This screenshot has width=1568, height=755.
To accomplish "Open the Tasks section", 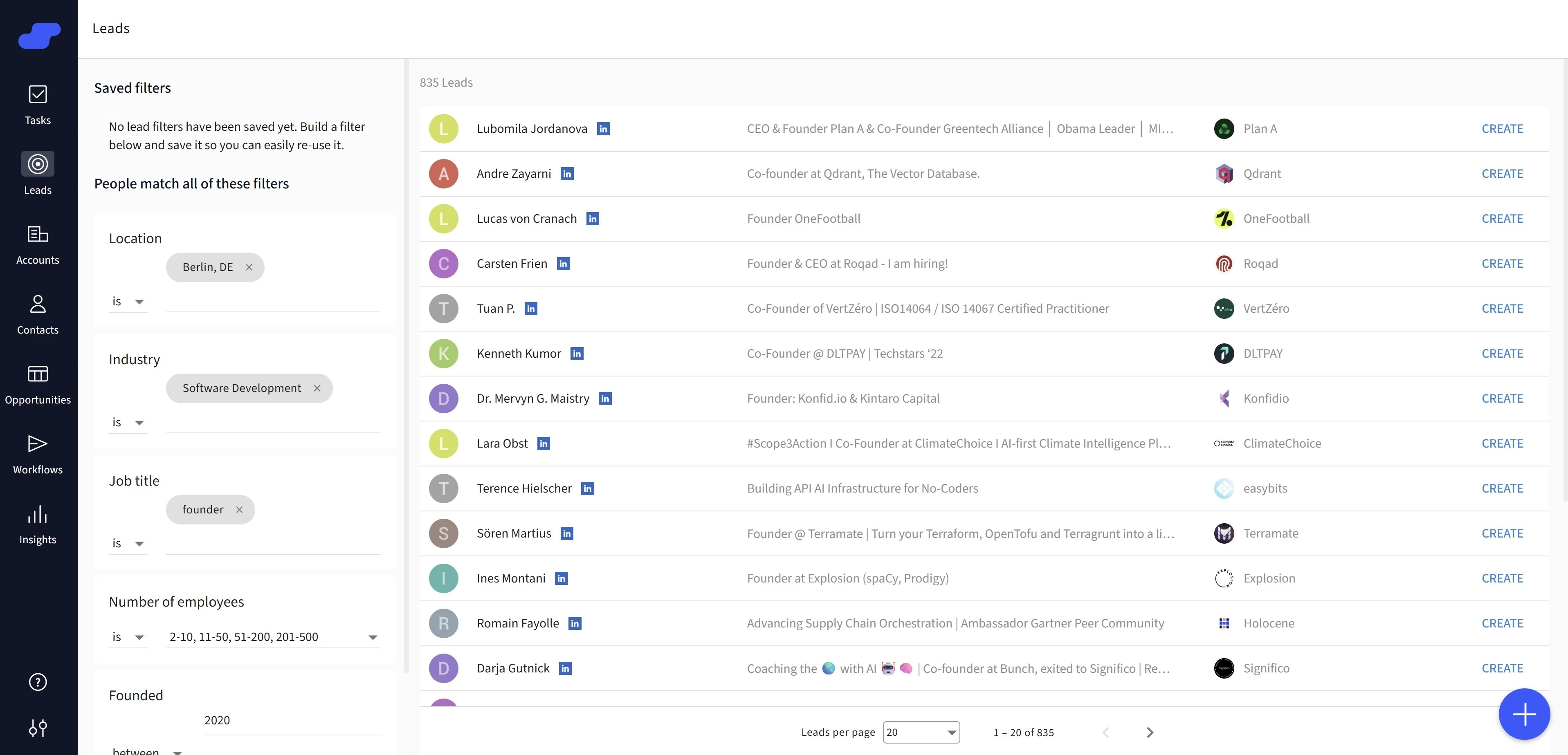I will point(38,105).
